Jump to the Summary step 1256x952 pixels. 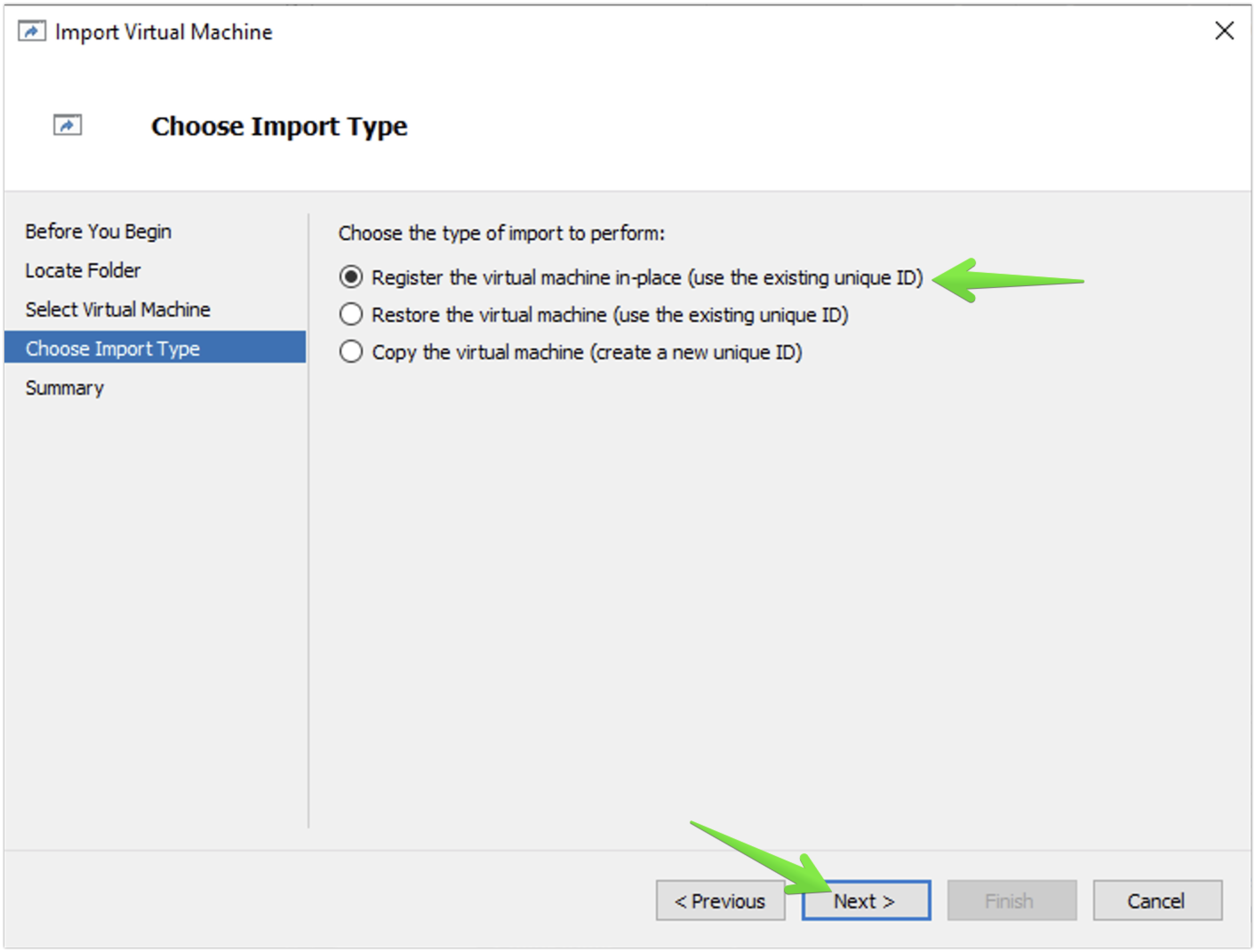click(65, 388)
